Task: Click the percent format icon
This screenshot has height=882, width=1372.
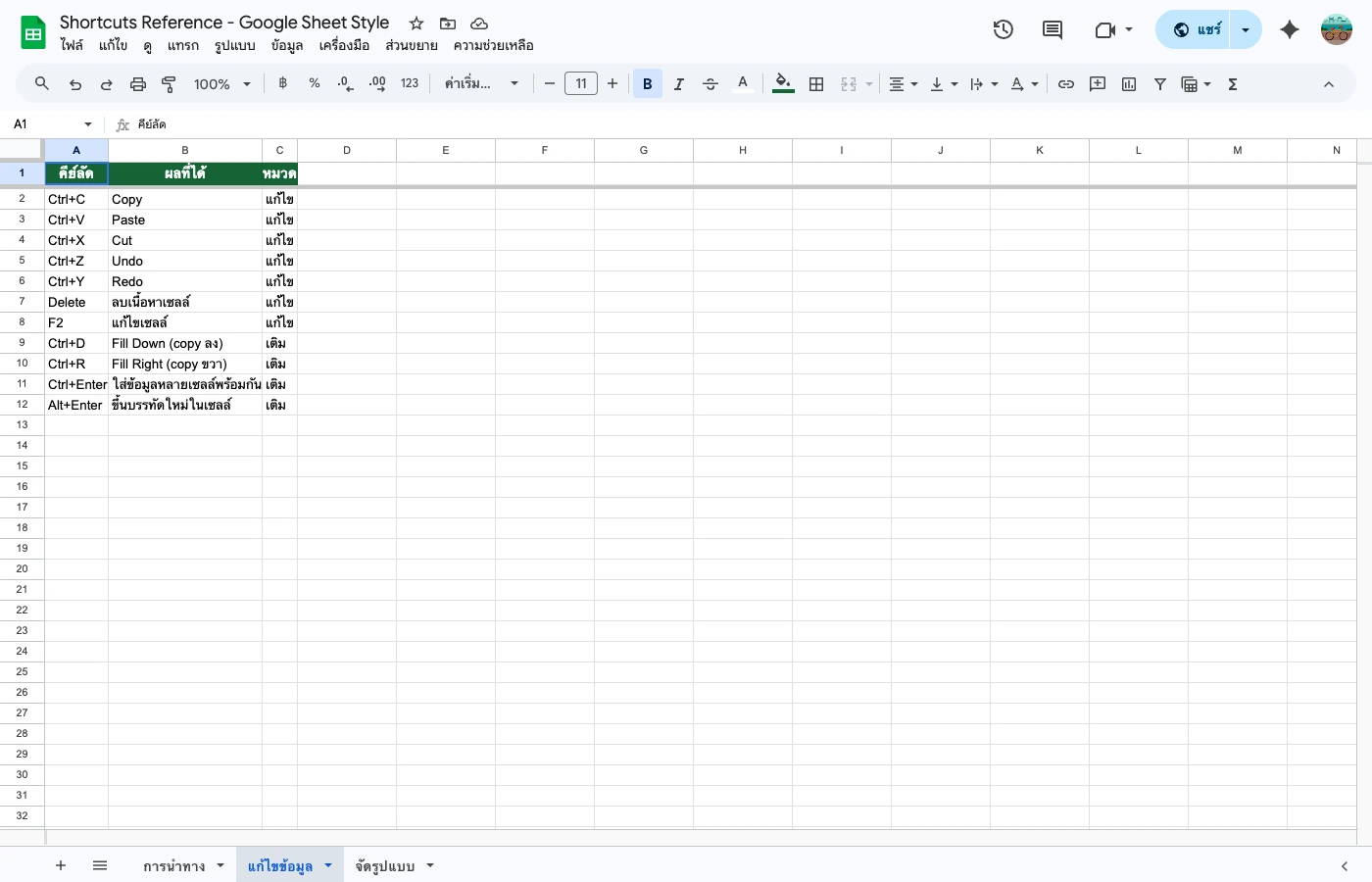Action: (x=314, y=84)
